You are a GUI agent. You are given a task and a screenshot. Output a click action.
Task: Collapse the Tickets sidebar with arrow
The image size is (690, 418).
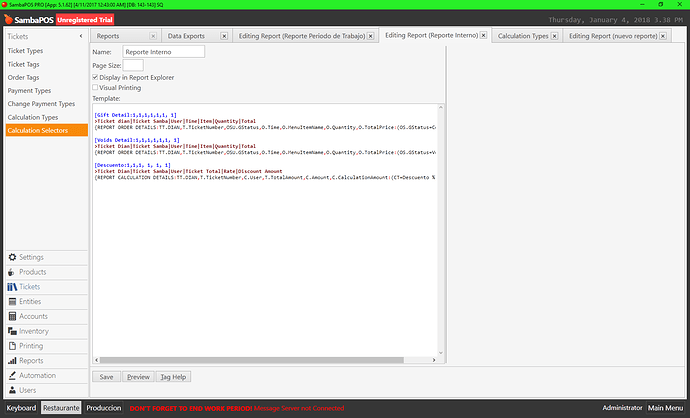(x=81, y=36)
